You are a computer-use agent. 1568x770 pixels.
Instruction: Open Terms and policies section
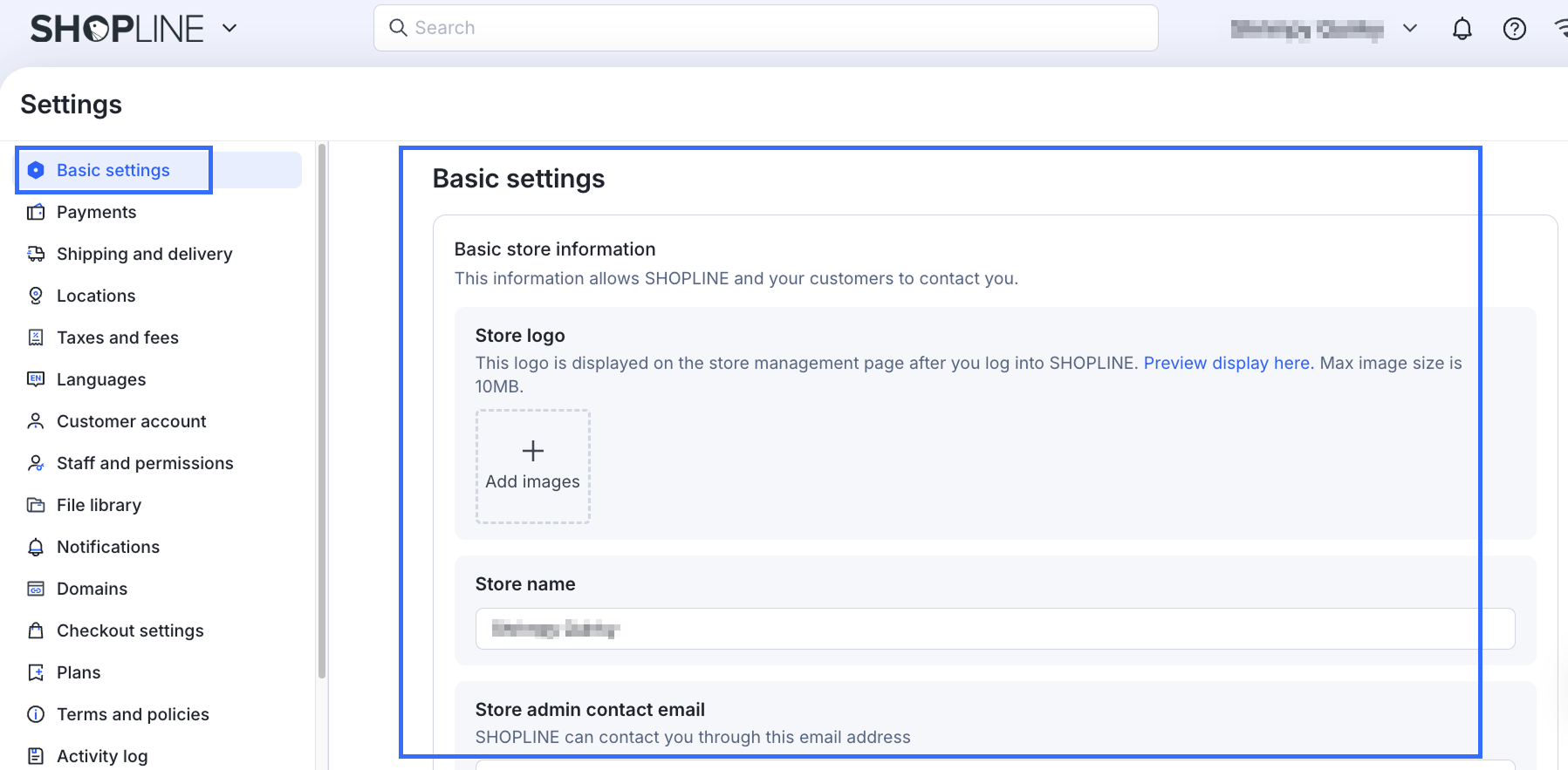pyautogui.click(x=133, y=714)
